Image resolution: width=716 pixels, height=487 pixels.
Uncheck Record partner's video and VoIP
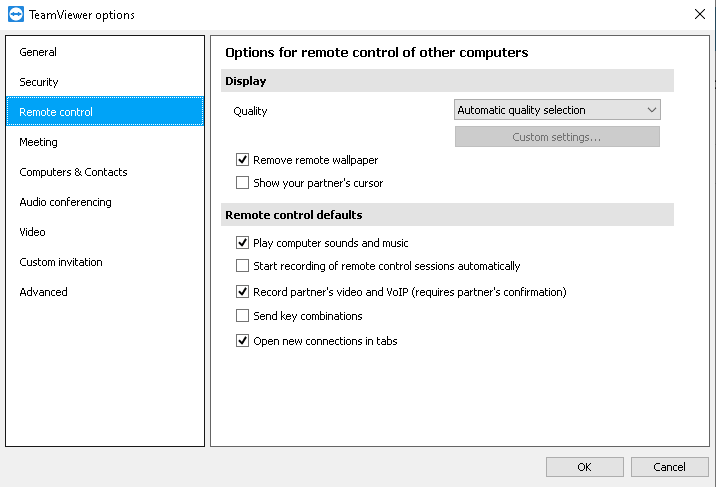(242, 292)
